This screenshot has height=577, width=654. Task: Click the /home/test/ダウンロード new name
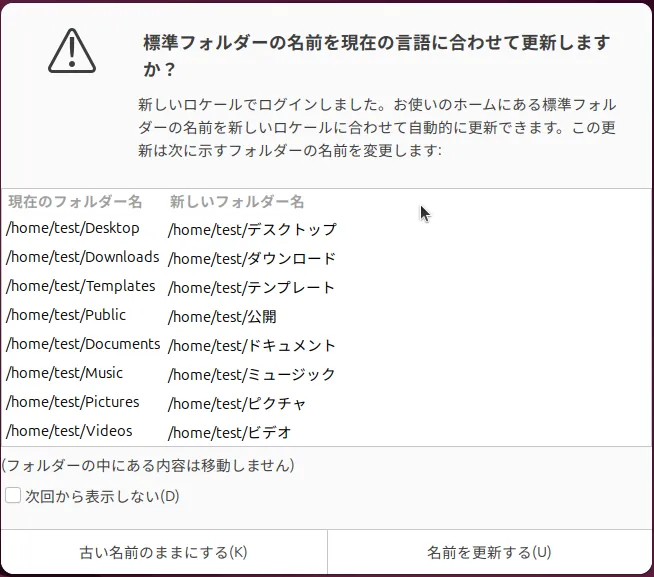pos(252,259)
